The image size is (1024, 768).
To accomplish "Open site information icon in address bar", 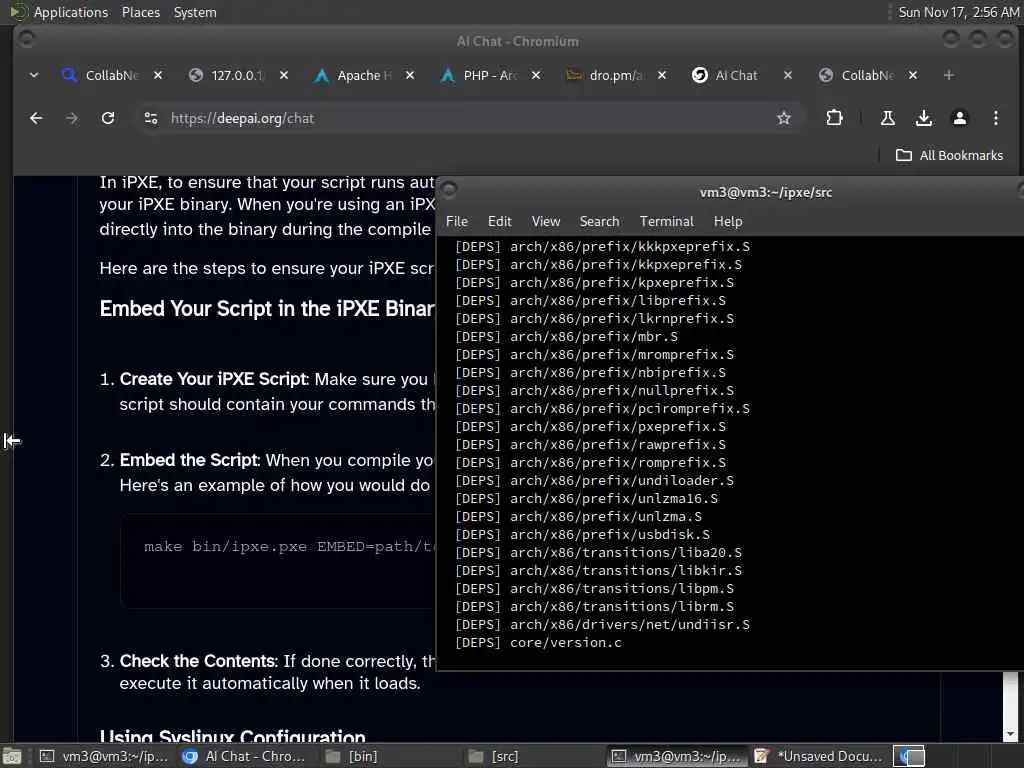I will [x=151, y=118].
